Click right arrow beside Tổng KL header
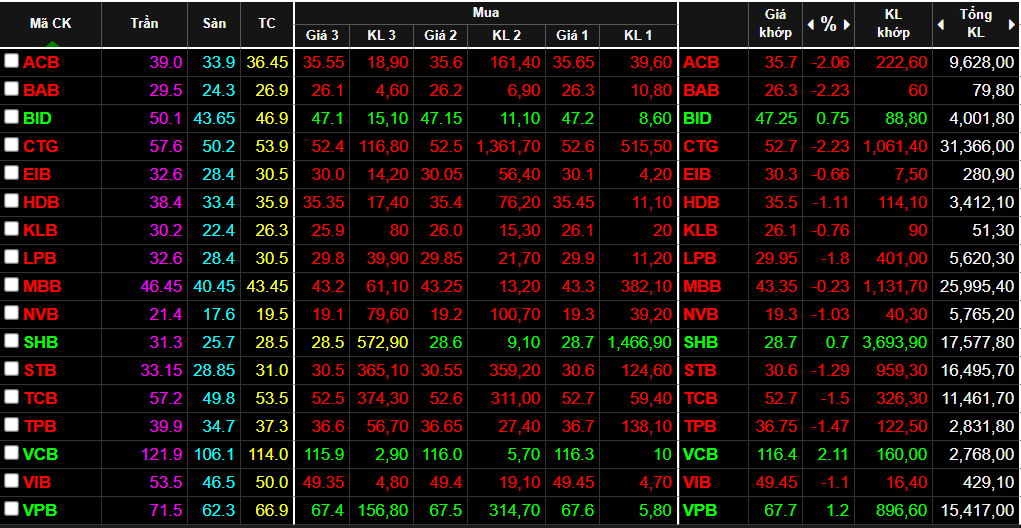Viewport: 1021px width, 528px height. tap(1011, 24)
